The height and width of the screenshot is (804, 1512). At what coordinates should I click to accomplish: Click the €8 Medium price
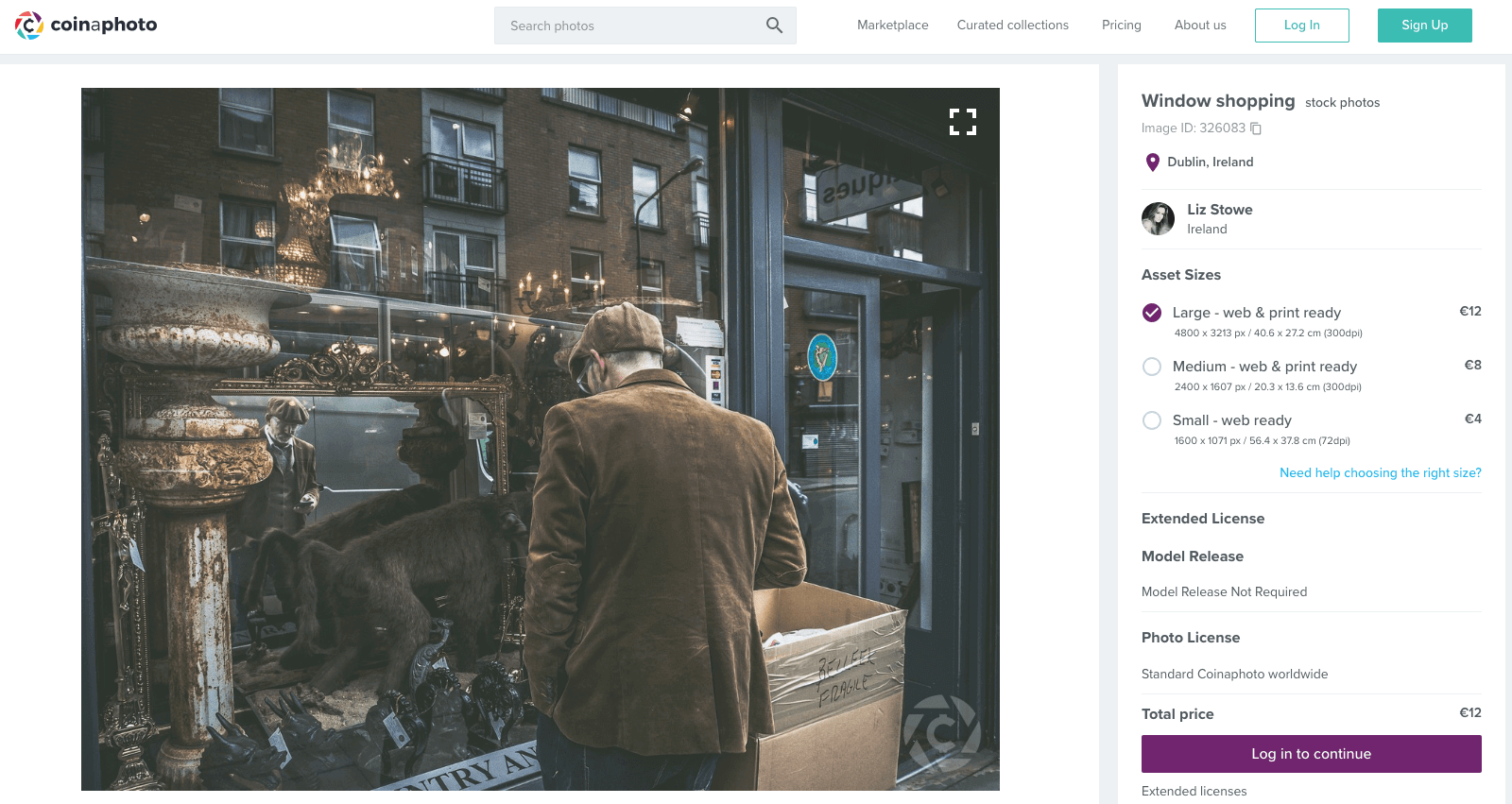point(1472,365)
